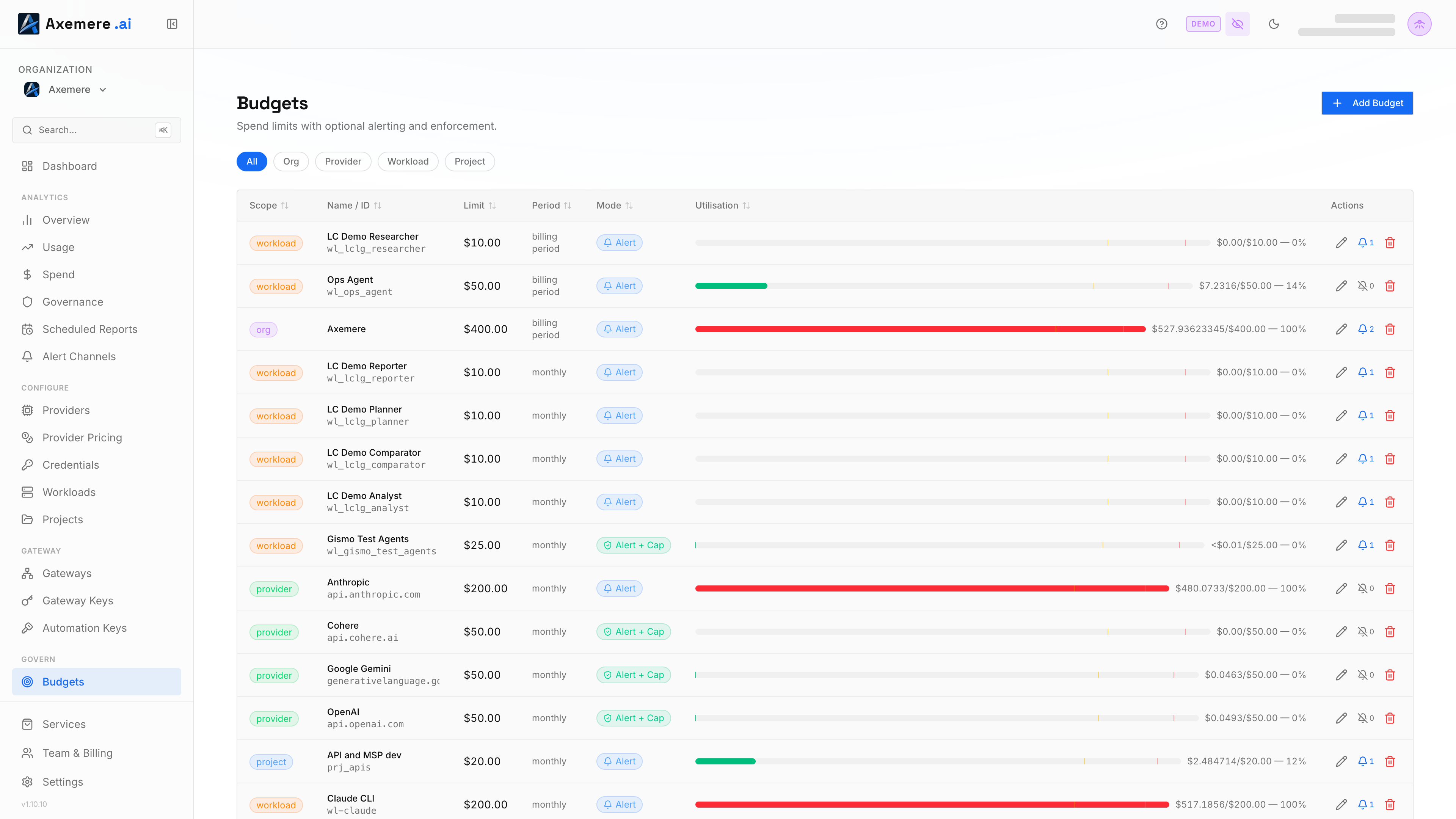This screenshot has width=1456, height=819.
Task: Delete LC Demo Planner budget
Action: coord(1390,416)
